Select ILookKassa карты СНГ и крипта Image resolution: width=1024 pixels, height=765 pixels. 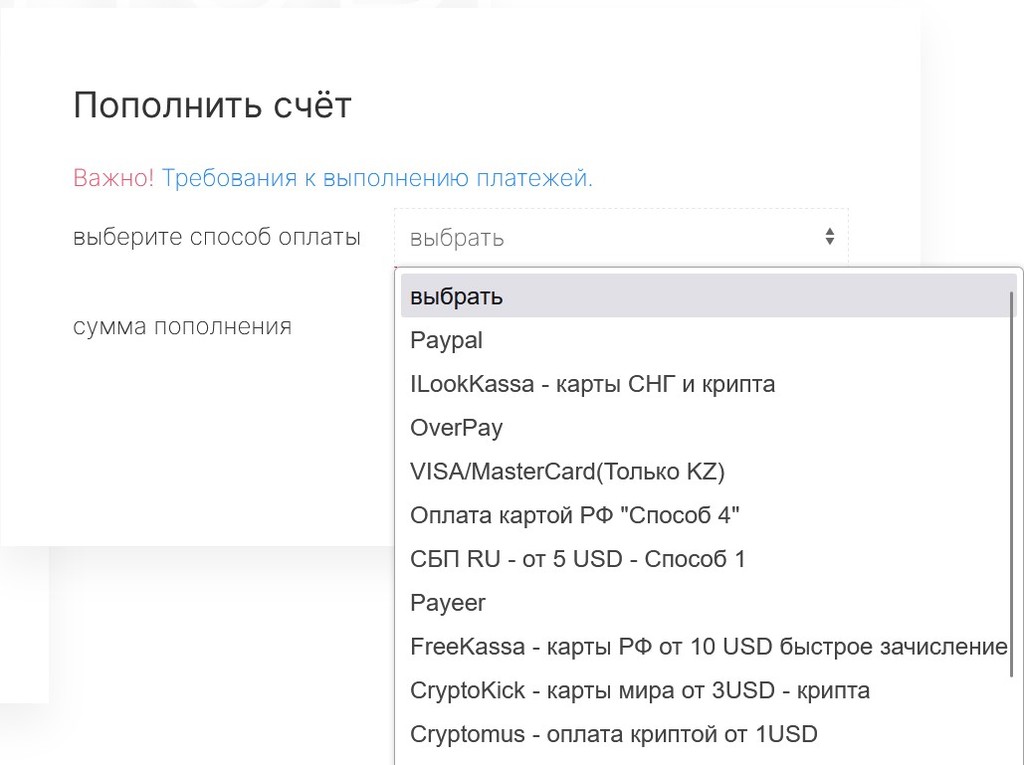coord(592,384)
